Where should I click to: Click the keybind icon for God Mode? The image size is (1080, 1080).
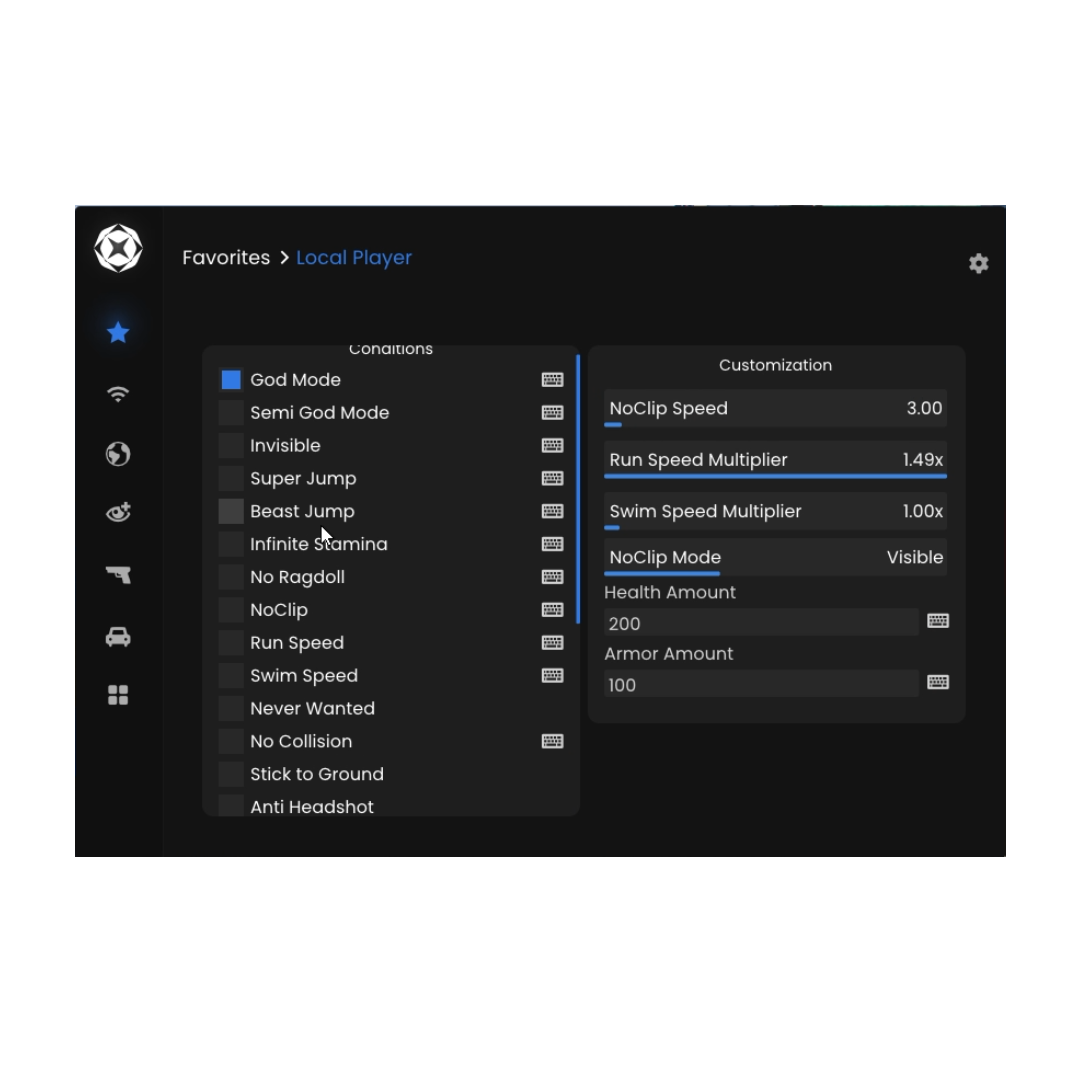point(552,380)
